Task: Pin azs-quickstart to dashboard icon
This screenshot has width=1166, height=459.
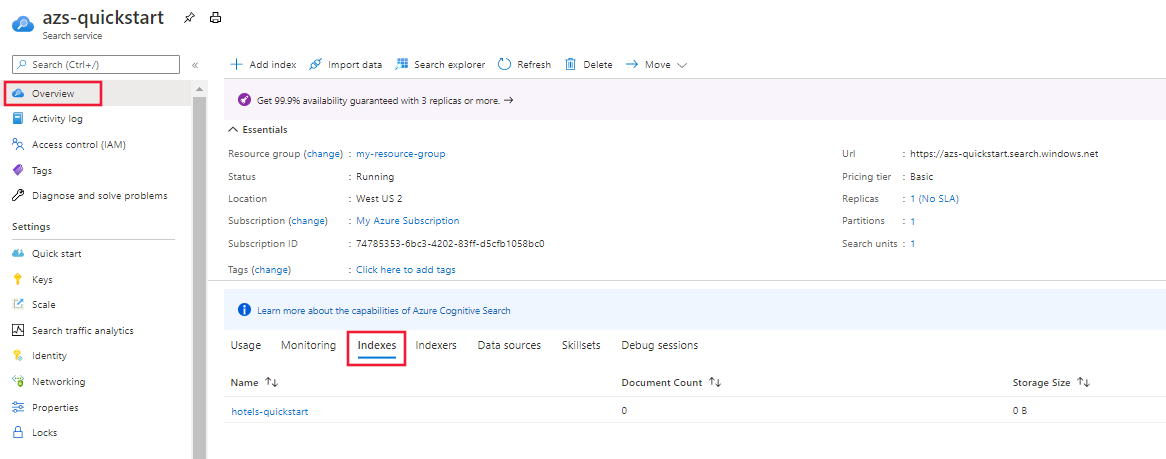Action: (x=190, y=18)
